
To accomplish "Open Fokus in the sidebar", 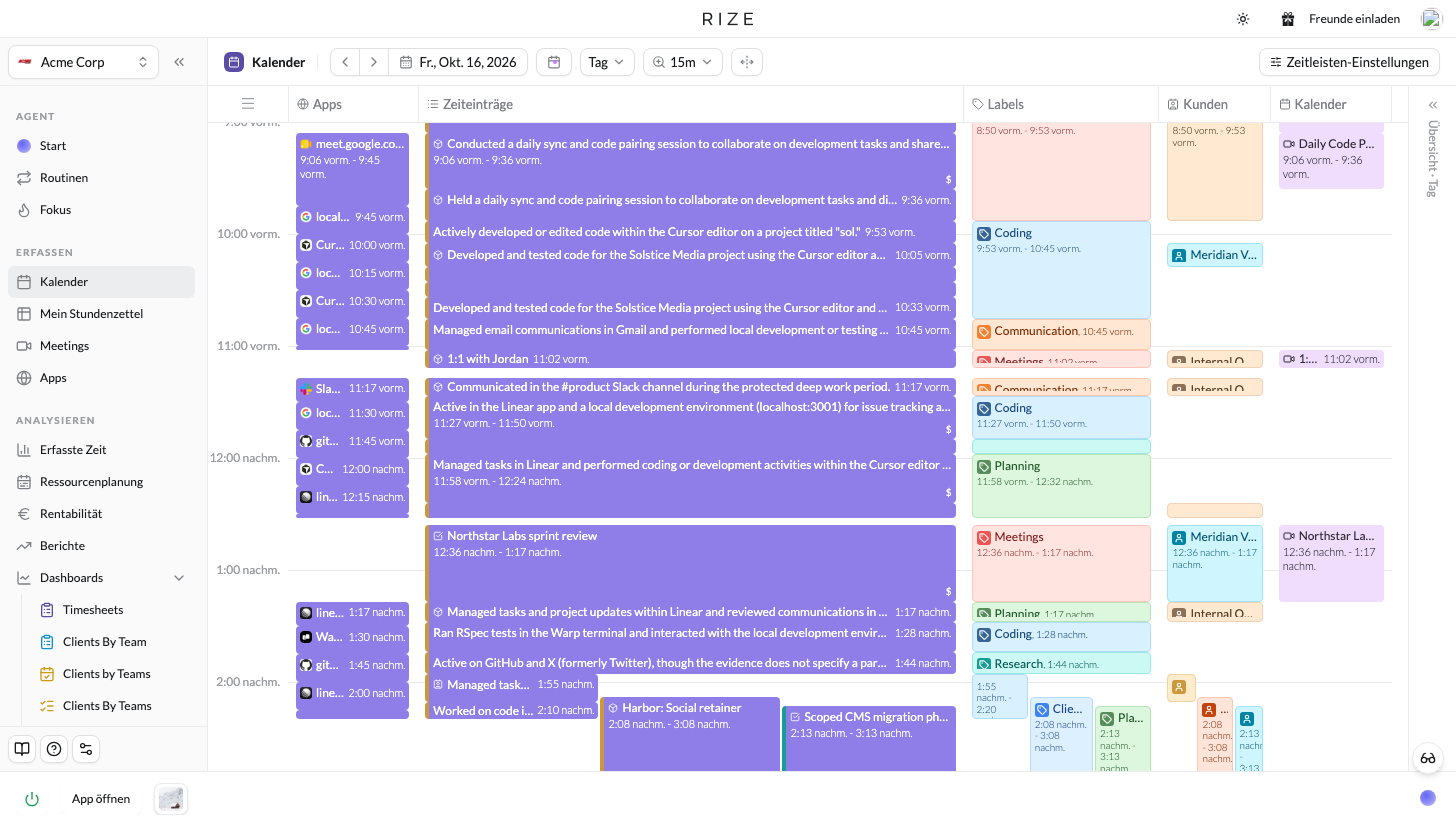I will pyautogui.click(x=101, y=210).
